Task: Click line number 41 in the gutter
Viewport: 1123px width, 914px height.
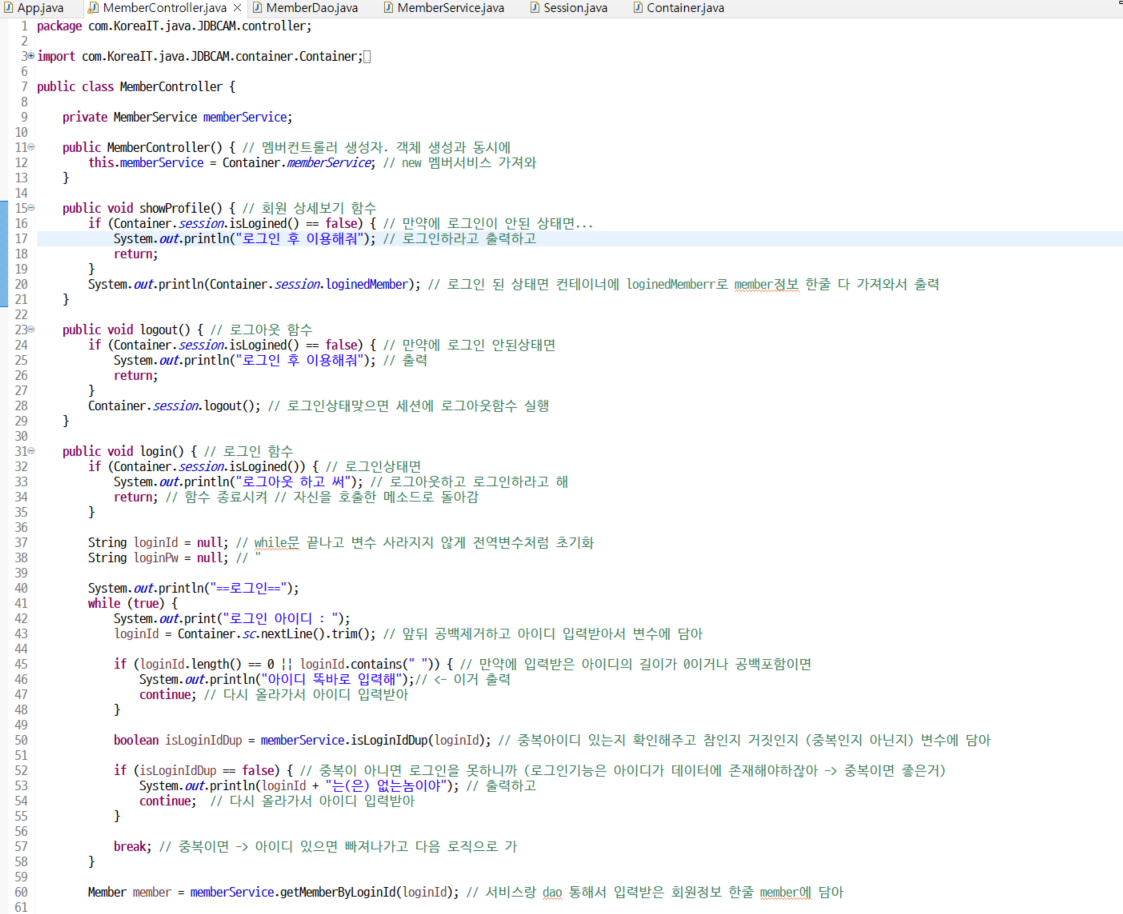Action: (21, 603)
